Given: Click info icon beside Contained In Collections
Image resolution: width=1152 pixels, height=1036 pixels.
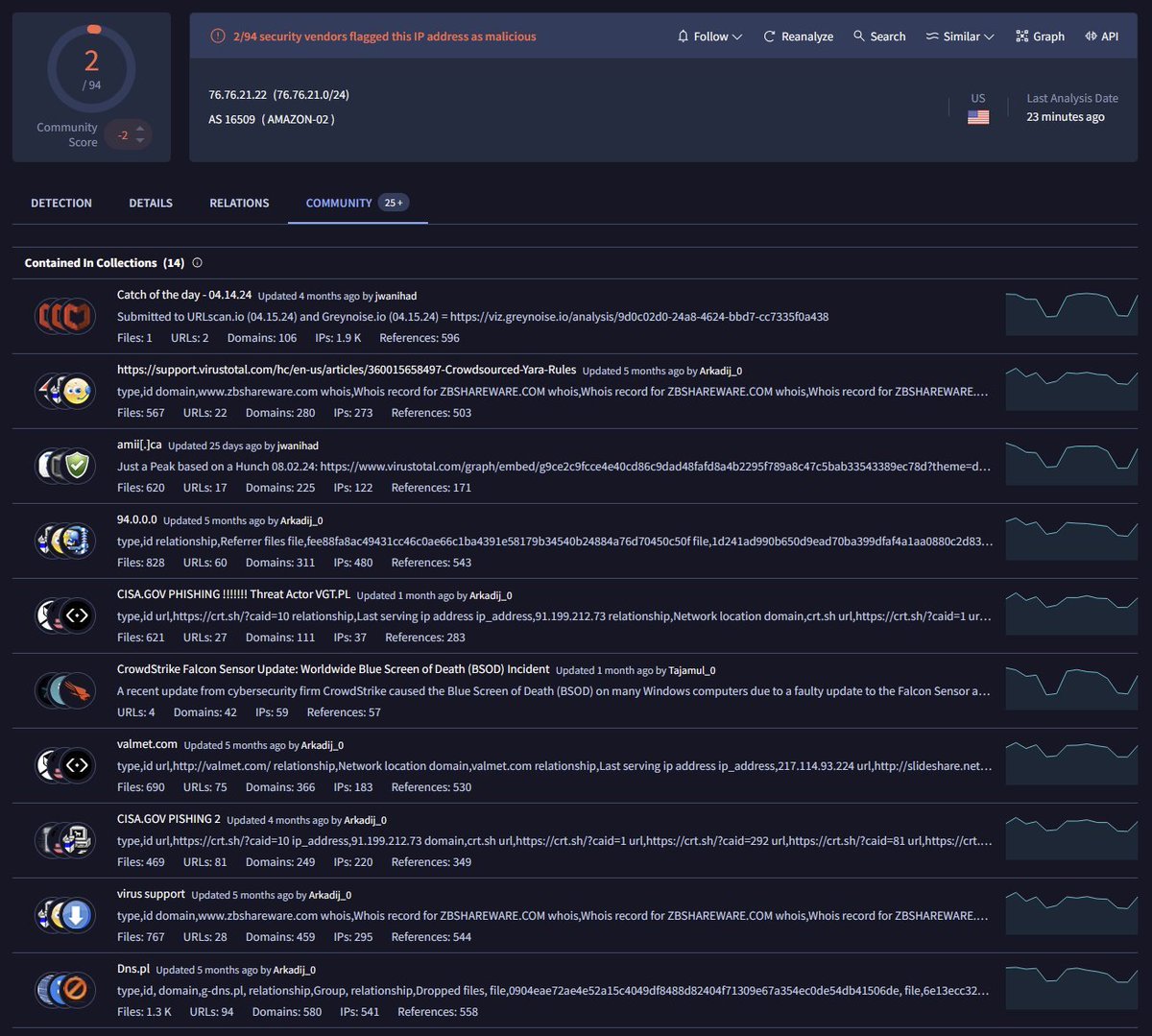Looking at the screenshot, I should [x=198, y=263].
